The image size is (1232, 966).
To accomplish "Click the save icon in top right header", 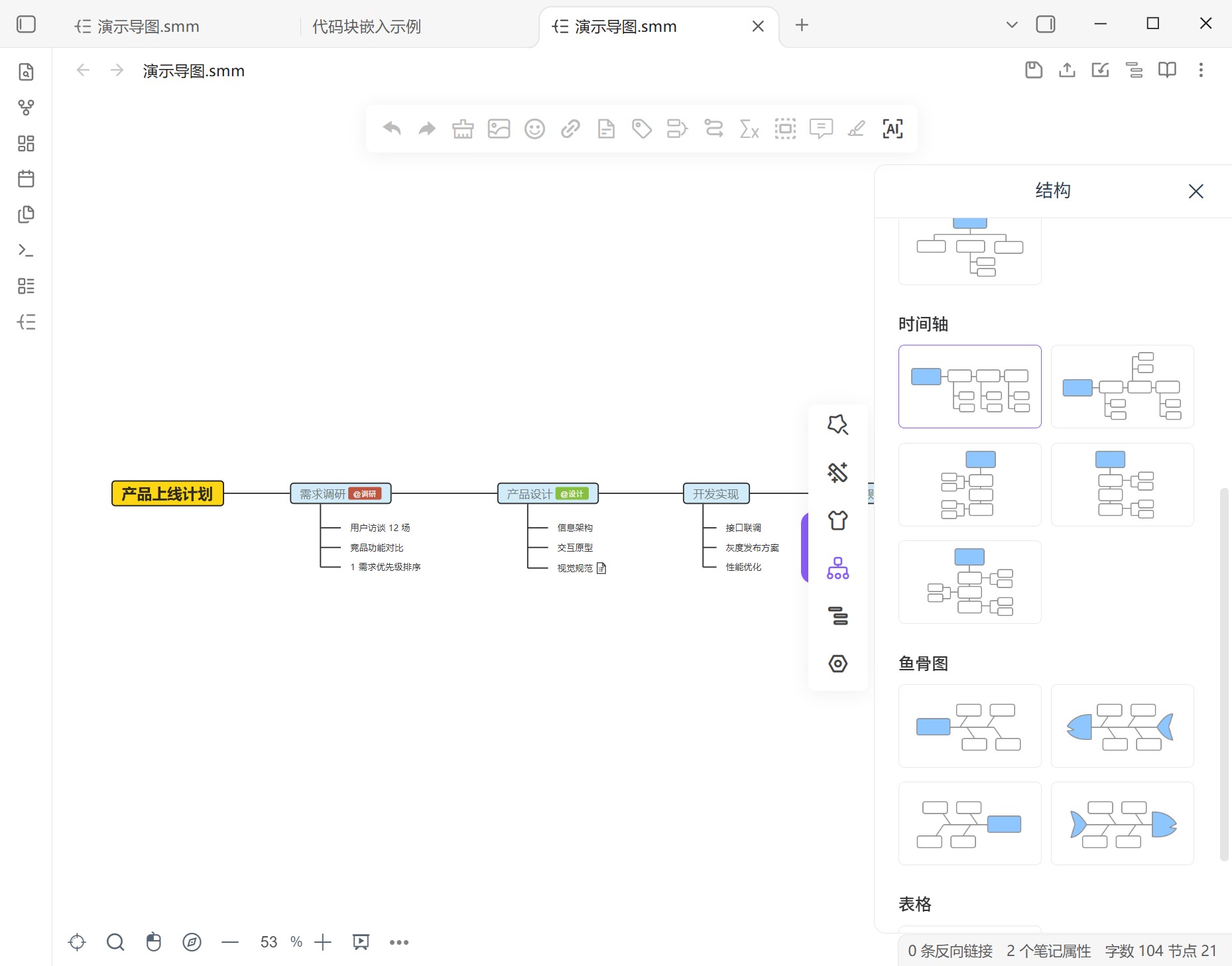I will point(1034,70).
